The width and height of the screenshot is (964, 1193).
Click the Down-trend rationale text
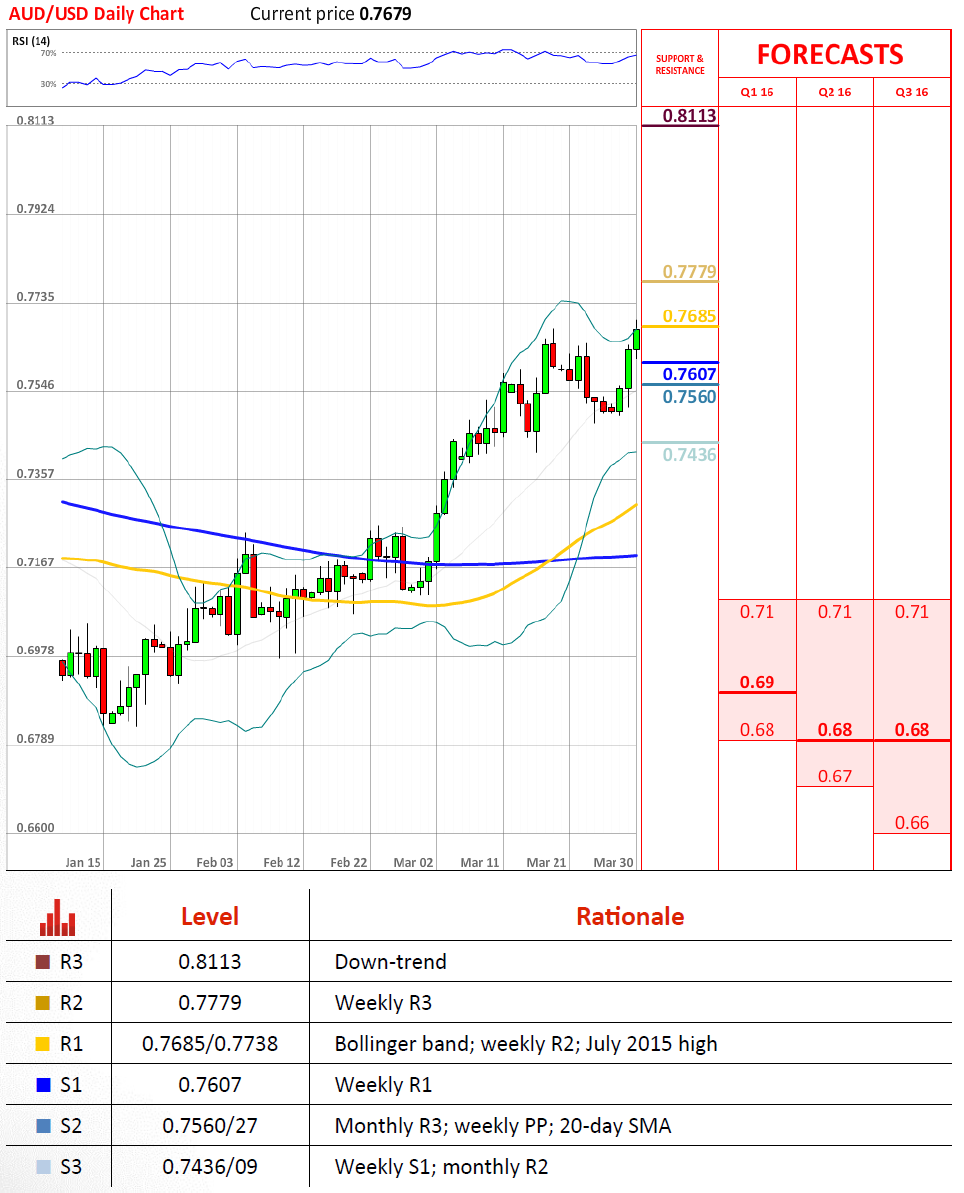click(x=390, y=962)
